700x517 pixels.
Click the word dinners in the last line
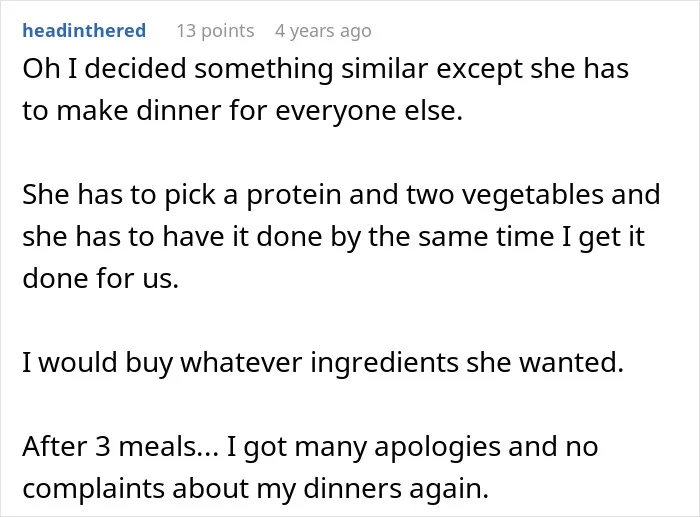pos(352,488)
